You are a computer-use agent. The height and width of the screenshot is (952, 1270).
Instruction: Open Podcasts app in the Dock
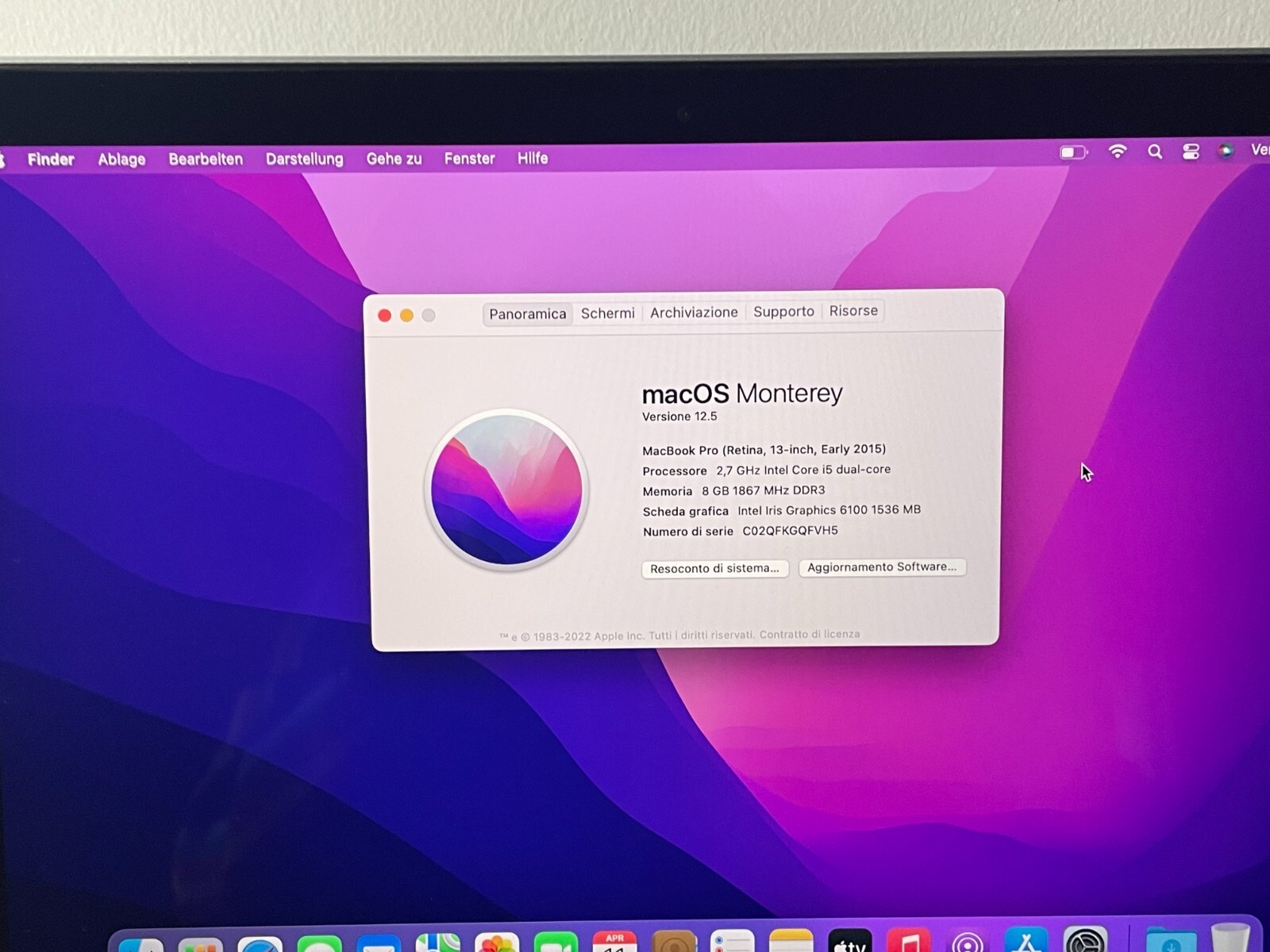coord(968,940)
